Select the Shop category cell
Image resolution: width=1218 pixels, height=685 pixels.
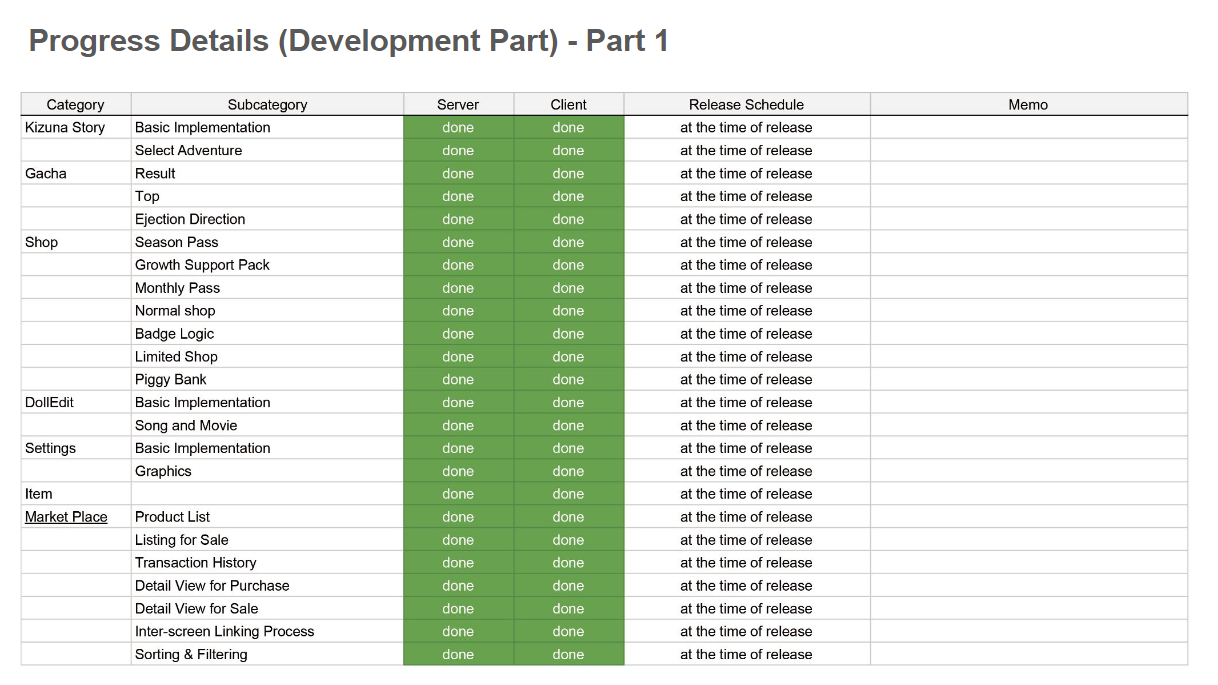click(42, 242)
